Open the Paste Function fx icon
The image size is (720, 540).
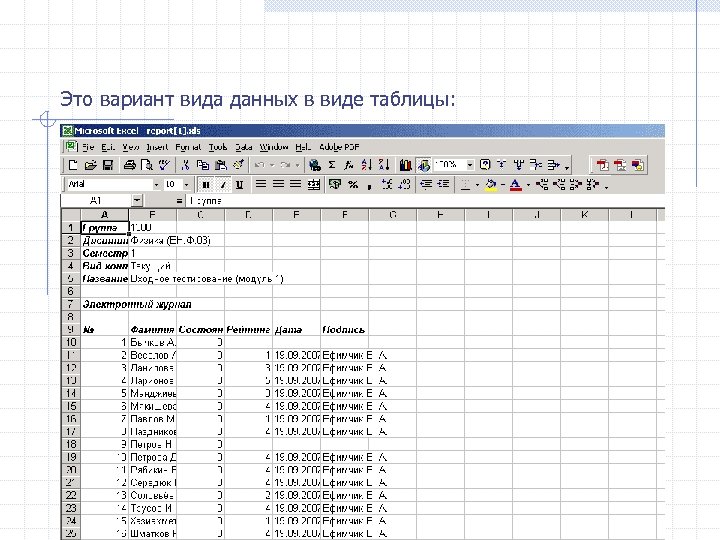pyautogui.click(x=349, y=165)
